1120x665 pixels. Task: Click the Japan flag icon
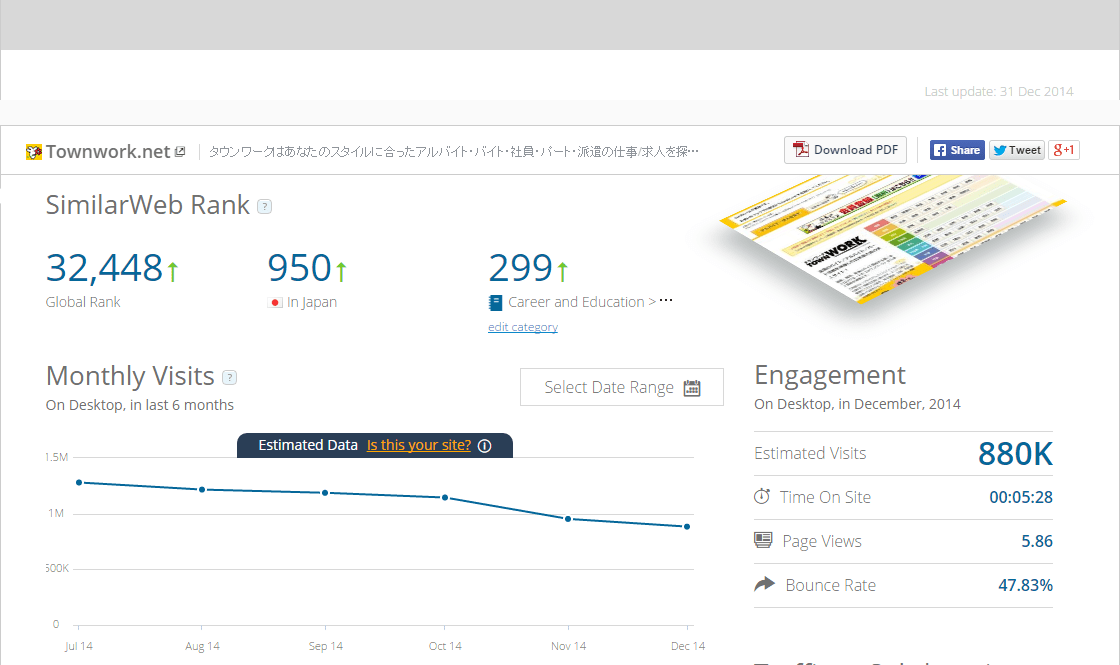click(275, 303)
